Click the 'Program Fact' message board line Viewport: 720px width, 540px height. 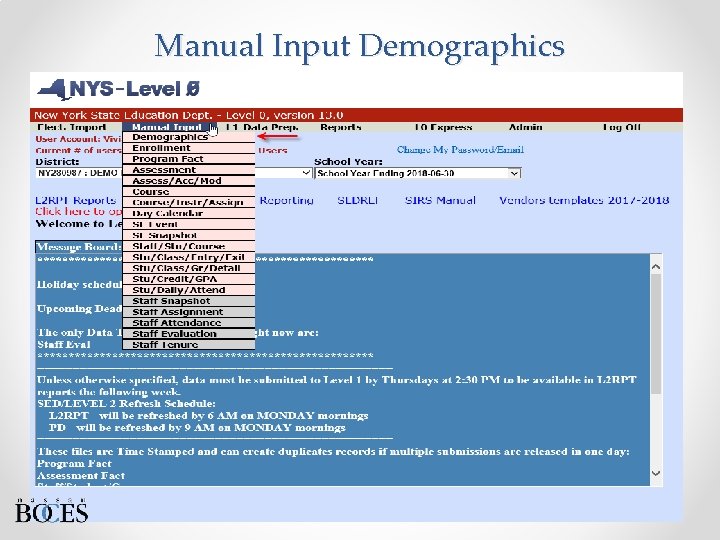pyautogui.click(x=74, y=463)
